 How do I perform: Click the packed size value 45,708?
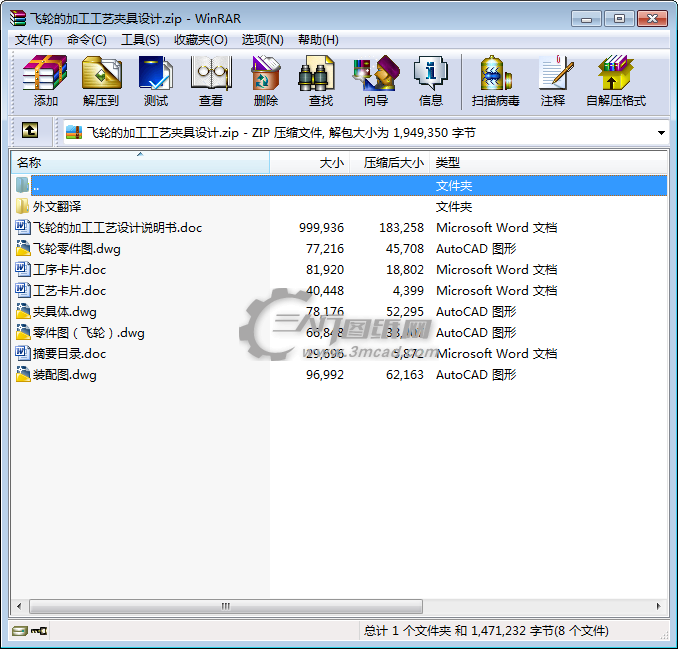(x=405, y=249)
